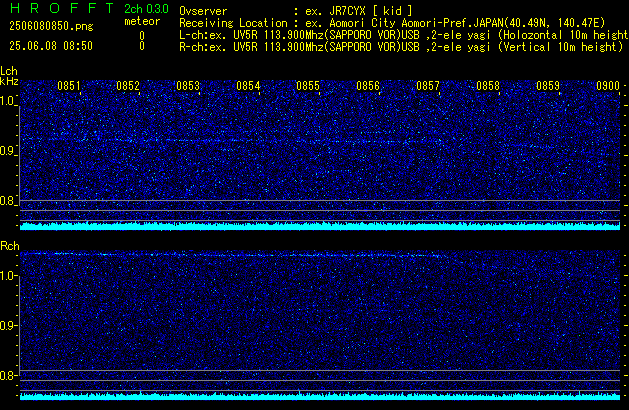The image size is (629, 410).
Task: Click the Lch 0.9 frequency tick label
Action: pyautogui.click(x=8, y=151)
